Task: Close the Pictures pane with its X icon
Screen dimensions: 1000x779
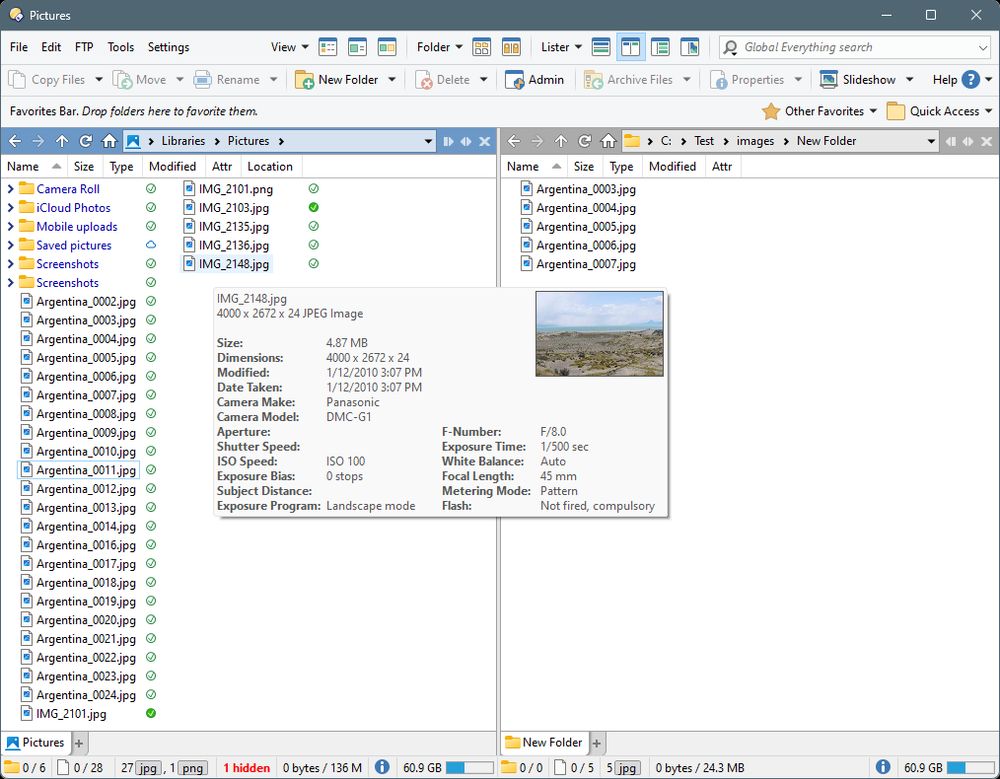Action: click(485, 141)
